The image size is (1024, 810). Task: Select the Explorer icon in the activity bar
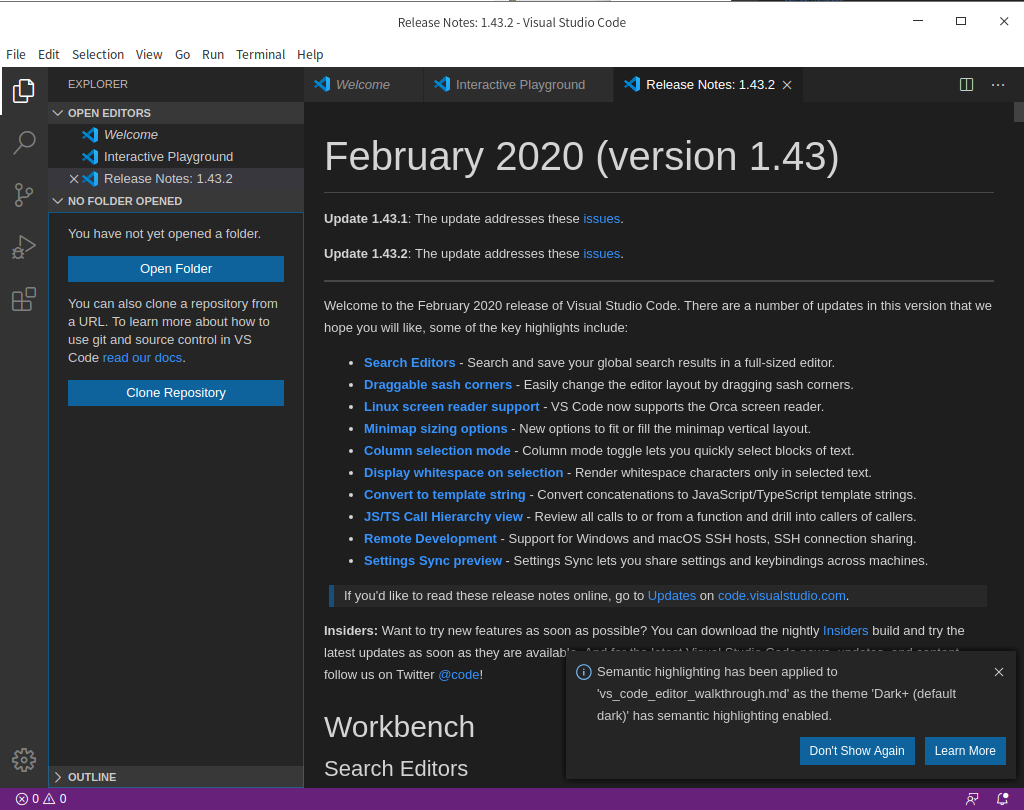click(24, 91)
